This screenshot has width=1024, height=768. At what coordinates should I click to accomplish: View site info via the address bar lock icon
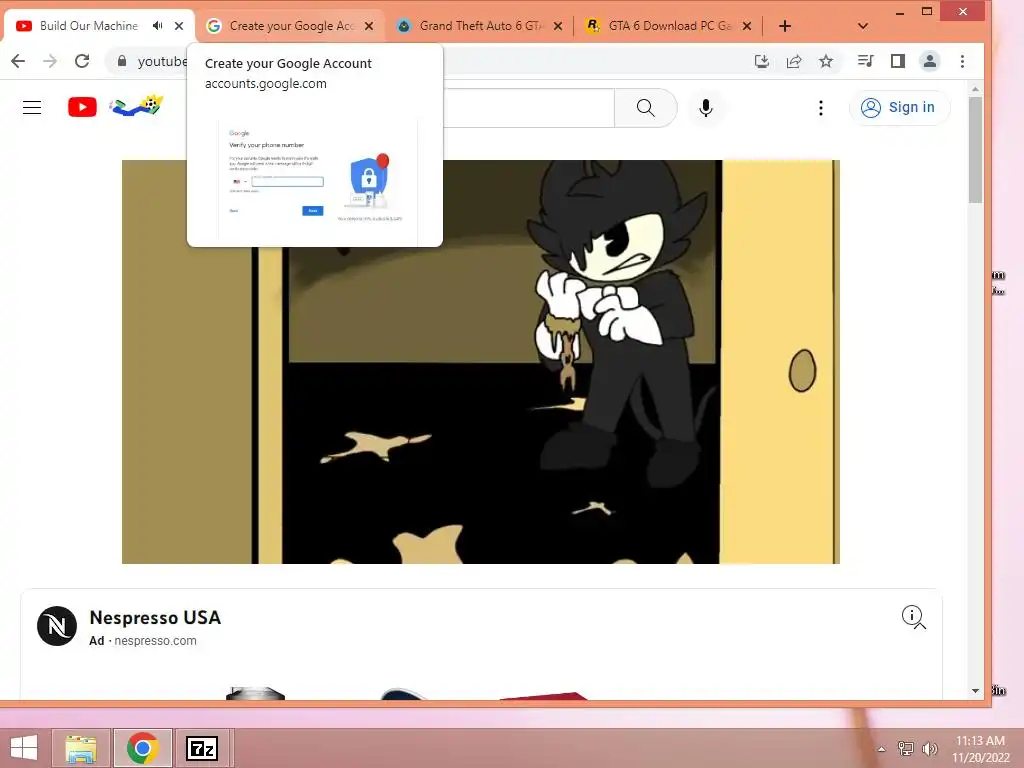tap(121, 61)
